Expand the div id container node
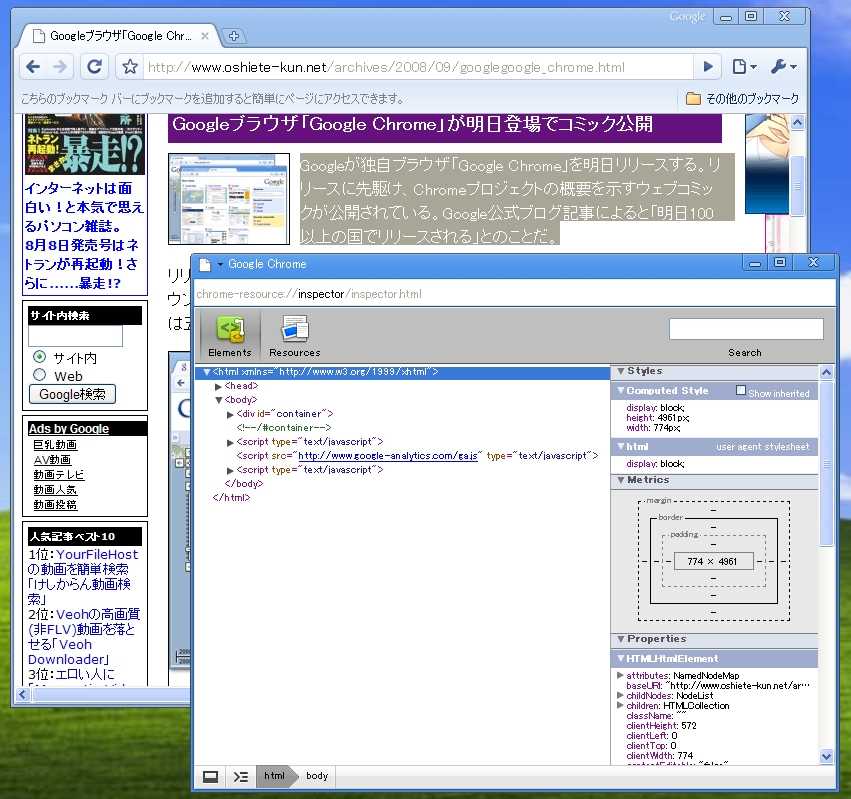The image size is (851, 799). (230, 415)
